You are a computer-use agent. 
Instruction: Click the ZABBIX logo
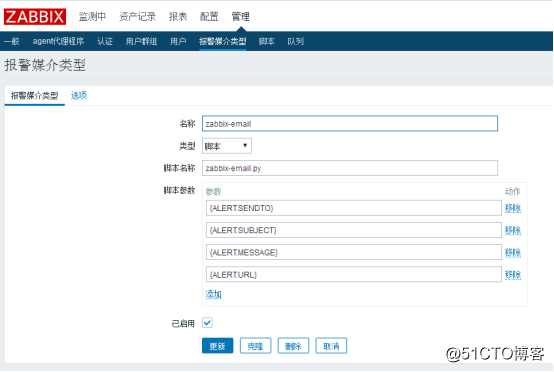coord(35,17)
